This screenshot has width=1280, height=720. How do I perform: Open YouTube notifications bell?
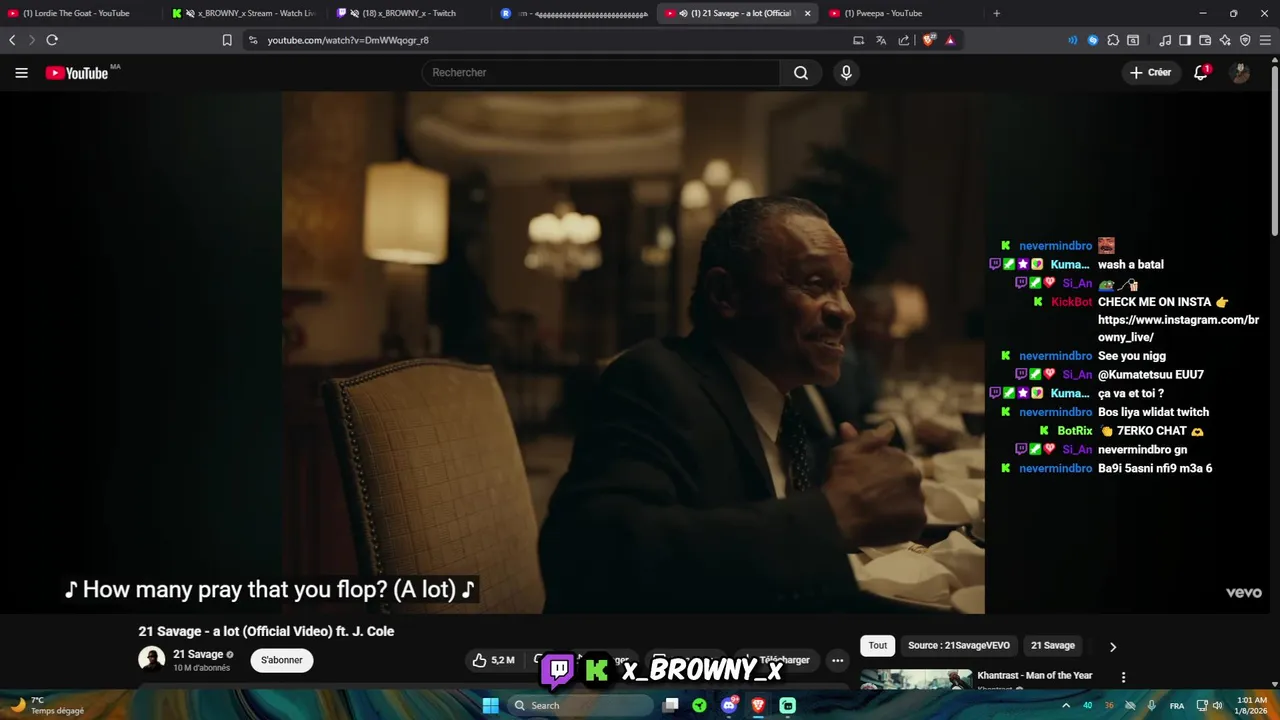1201,72
